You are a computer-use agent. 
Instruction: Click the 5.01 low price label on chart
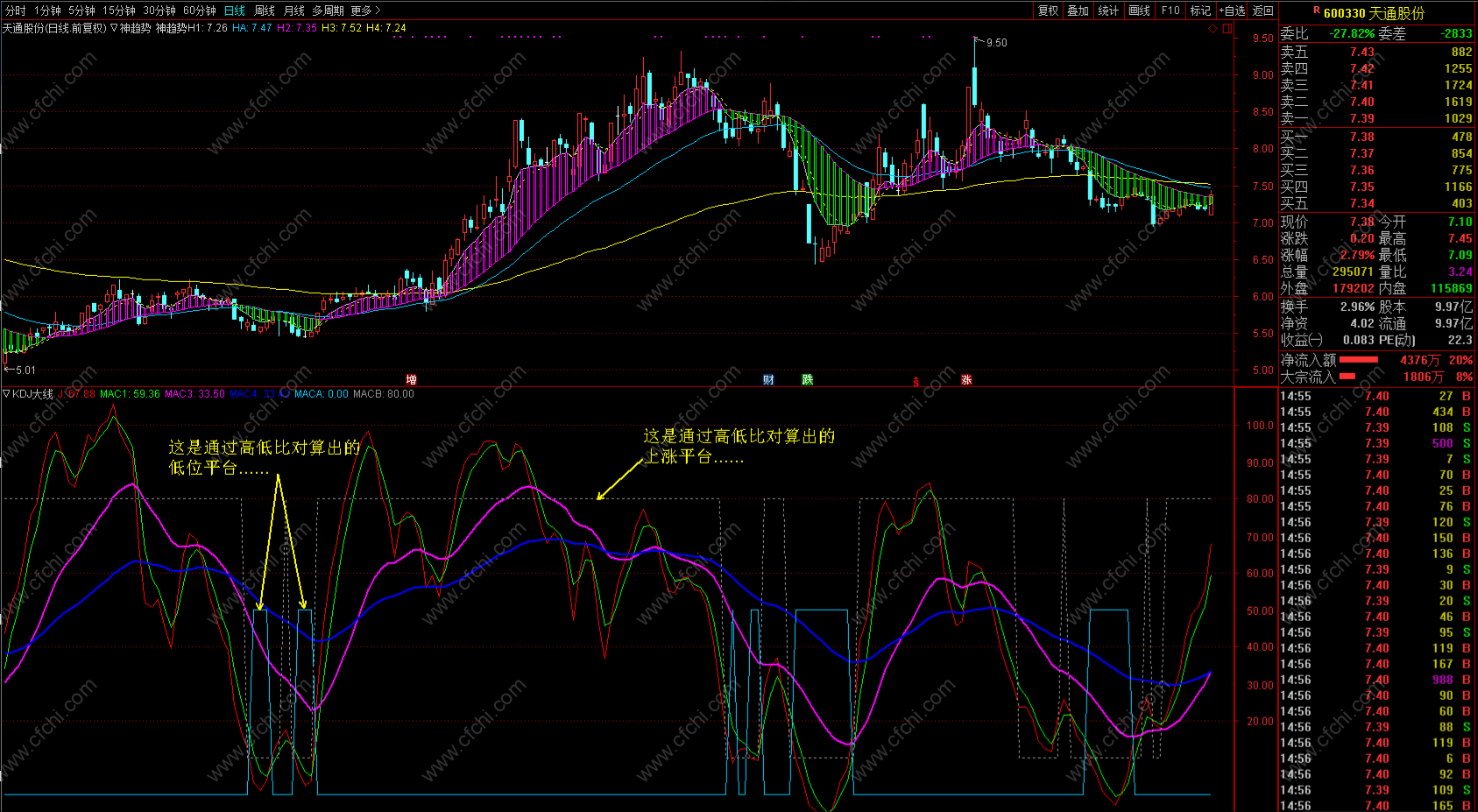25,371
